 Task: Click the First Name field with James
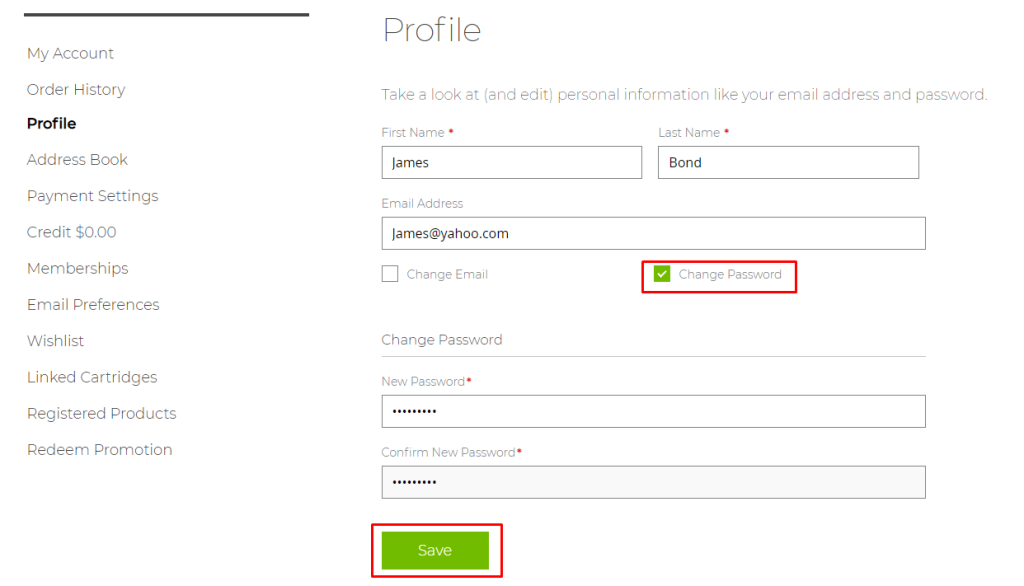click(x=511, y=163)
